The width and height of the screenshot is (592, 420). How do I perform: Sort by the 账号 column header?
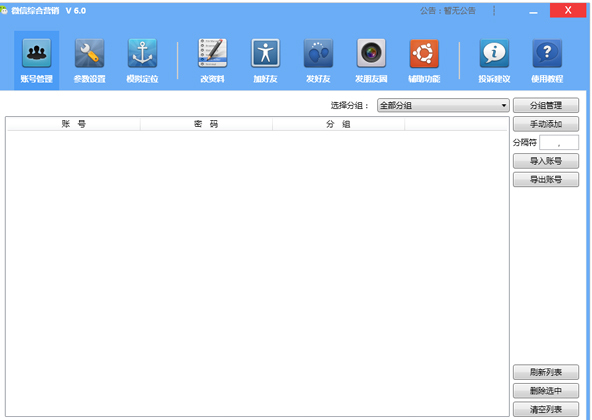point(74,124)
